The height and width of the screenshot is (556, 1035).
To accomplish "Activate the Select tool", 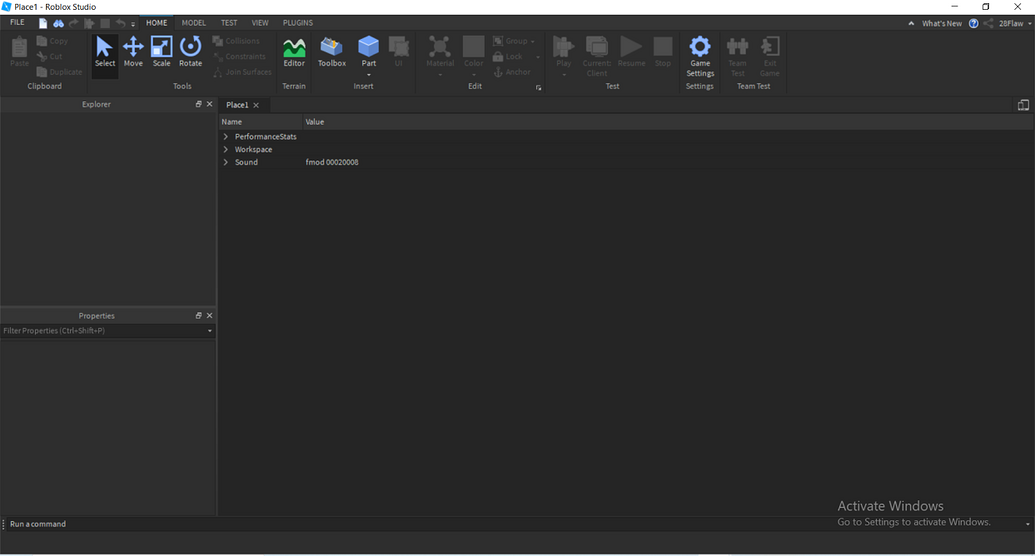I will pyautogui.click(x=105, y=52).
